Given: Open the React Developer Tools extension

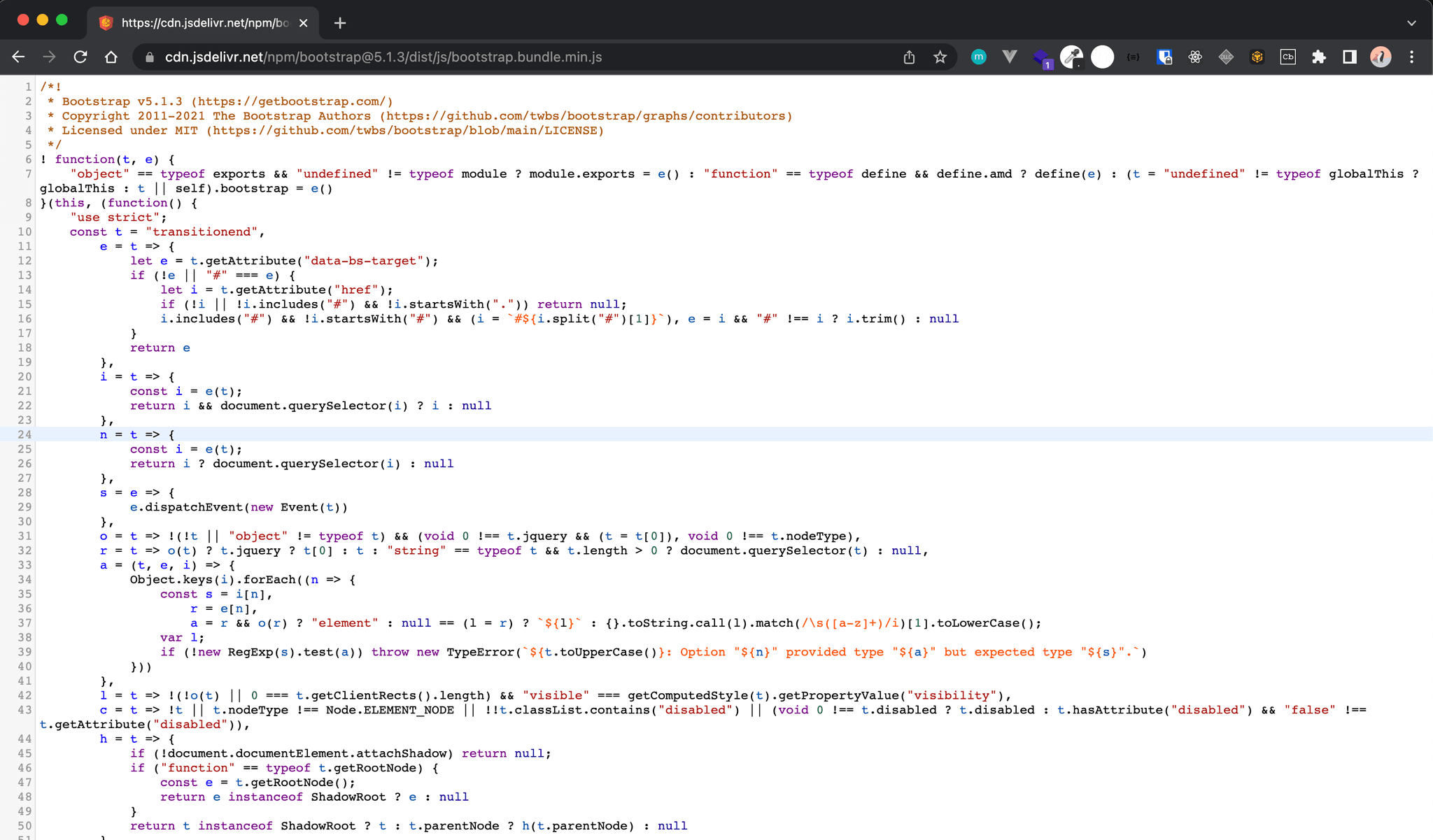Looking at the screenshot, I should [x=1195, y=57].
